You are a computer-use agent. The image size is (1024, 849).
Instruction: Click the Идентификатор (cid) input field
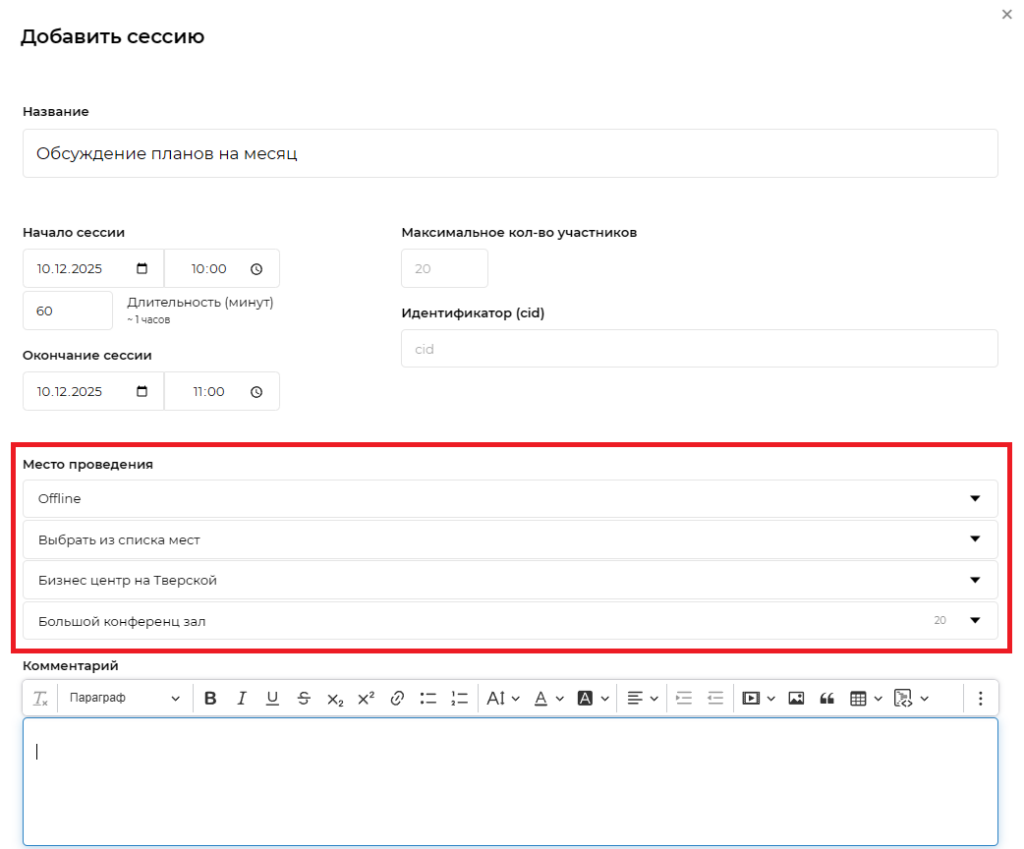699,349
